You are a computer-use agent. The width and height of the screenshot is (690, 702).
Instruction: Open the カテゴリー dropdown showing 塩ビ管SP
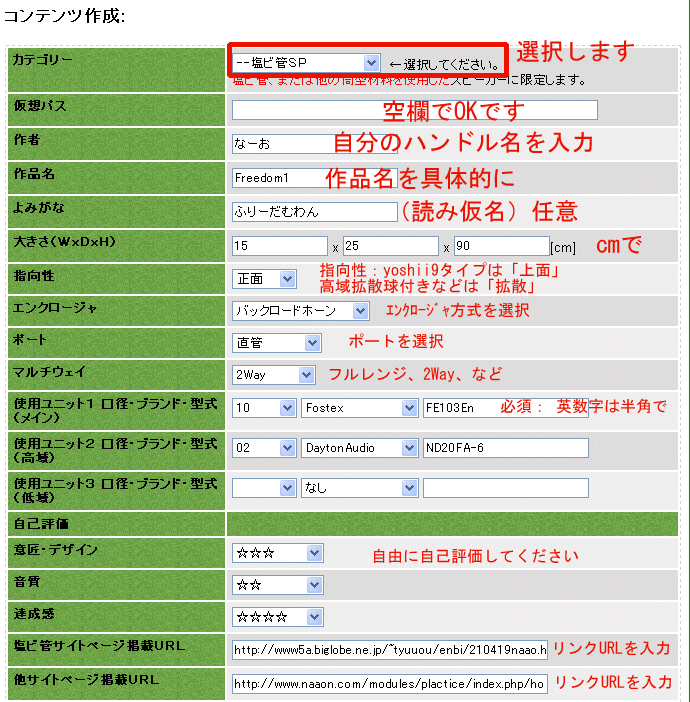tap(305, 63)
